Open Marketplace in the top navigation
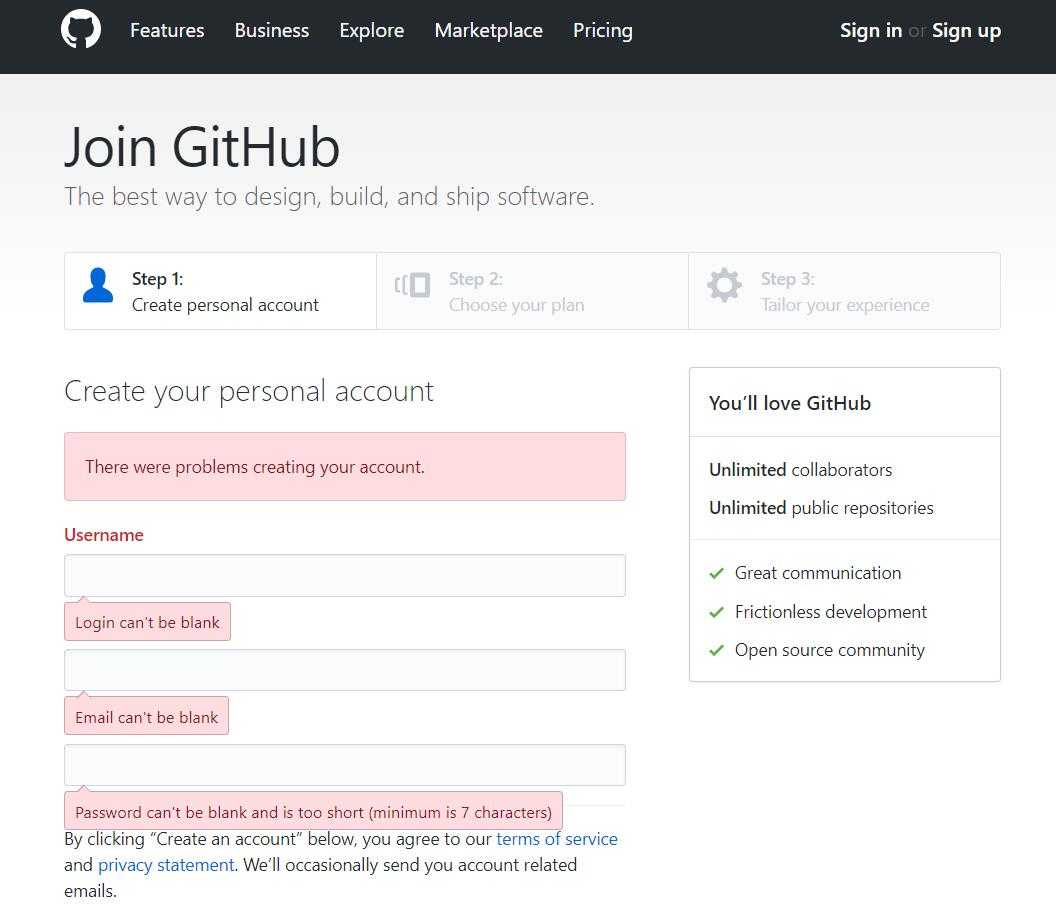 click(488, 30)
